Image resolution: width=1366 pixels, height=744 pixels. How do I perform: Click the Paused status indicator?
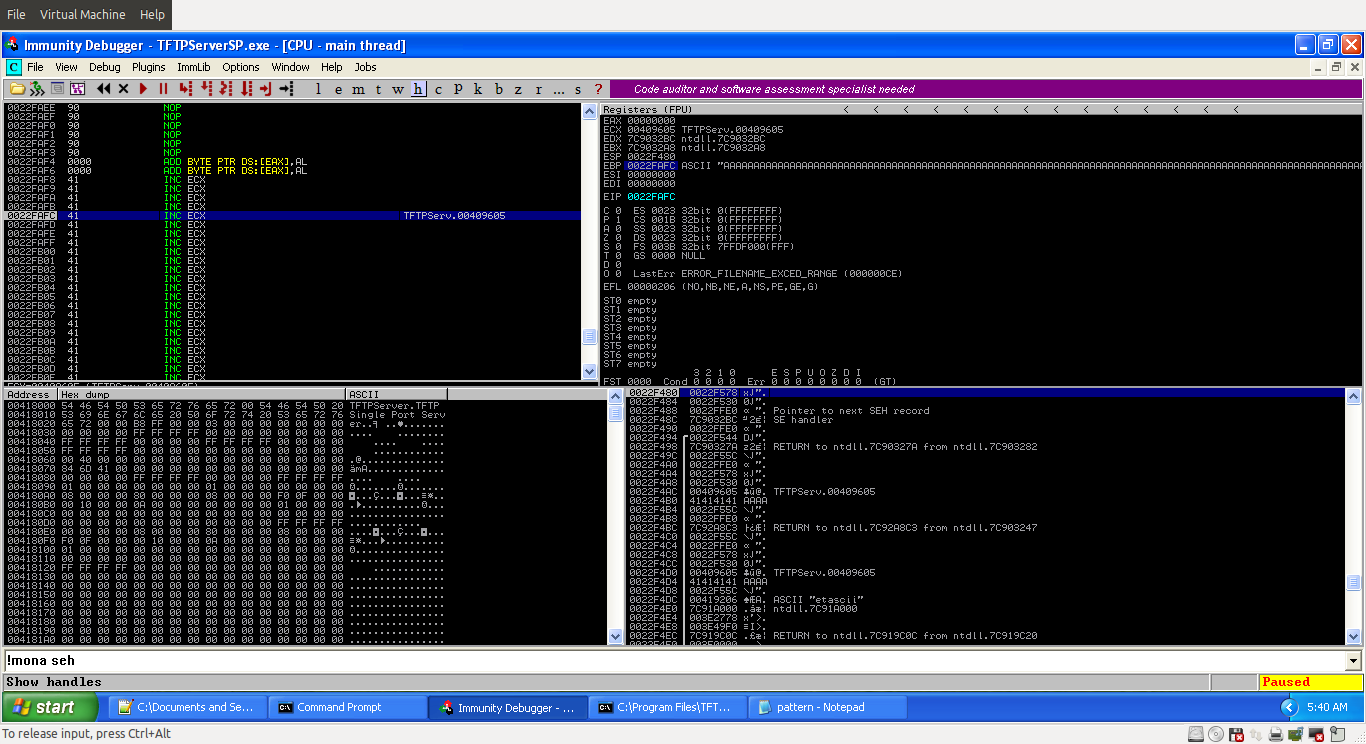tap(1310, 682)
